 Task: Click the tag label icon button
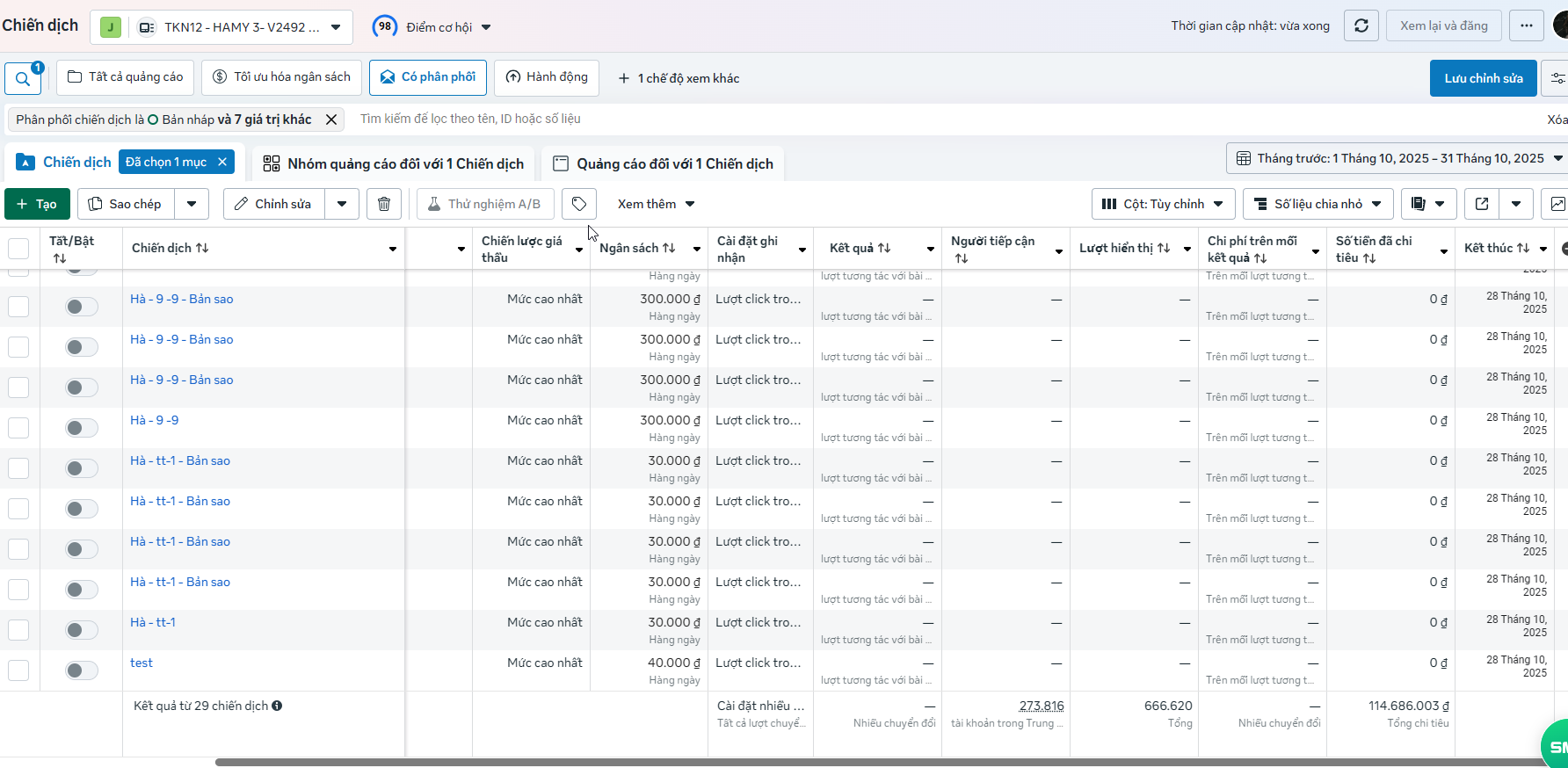(x=579, y=204)
